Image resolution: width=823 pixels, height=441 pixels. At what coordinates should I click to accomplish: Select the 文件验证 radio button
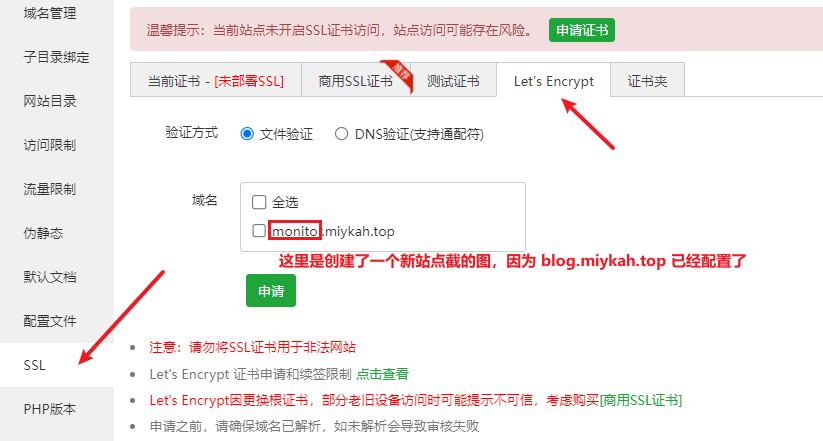pos(247,134)
